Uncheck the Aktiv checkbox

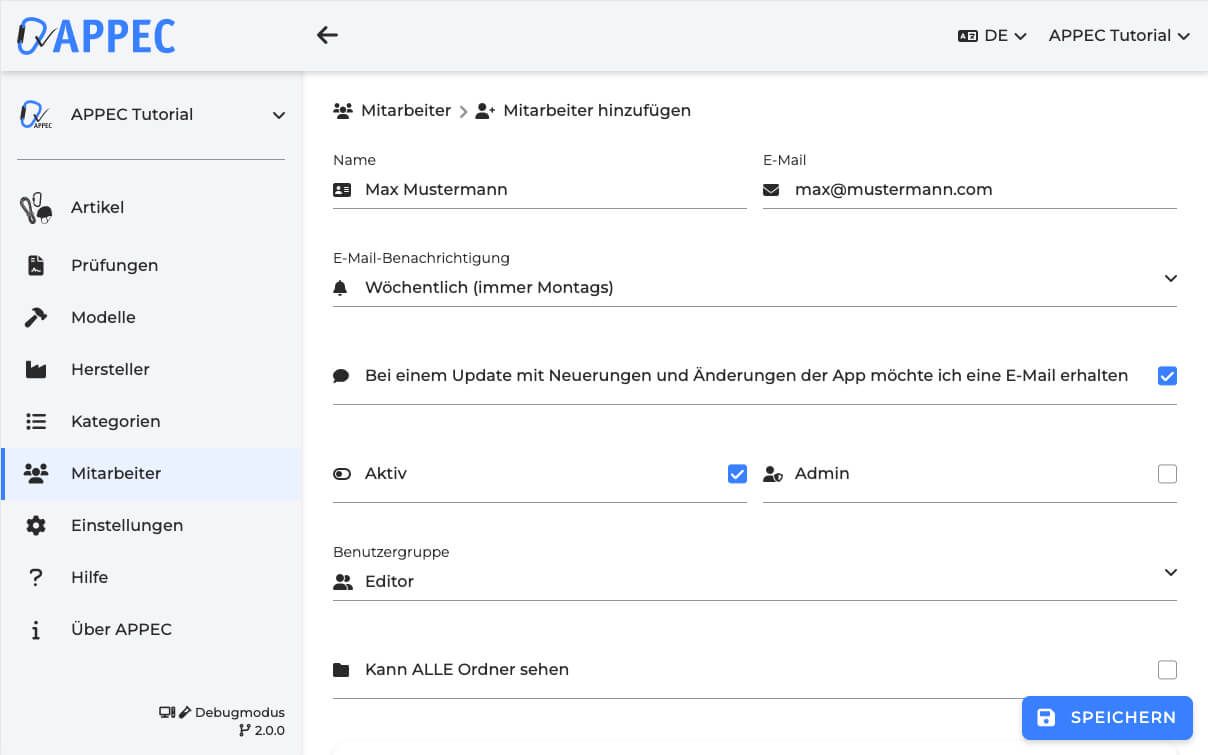737,474
